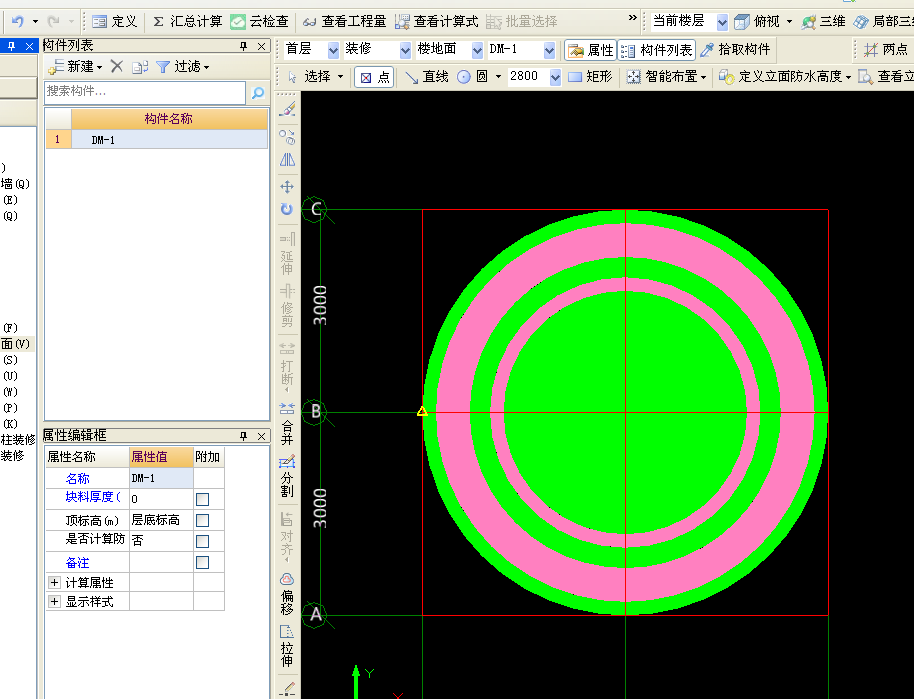The width and height of the screenshot is (914, 699).
Task: Tick the 备注 附加 checkbox
Action: 202,563
